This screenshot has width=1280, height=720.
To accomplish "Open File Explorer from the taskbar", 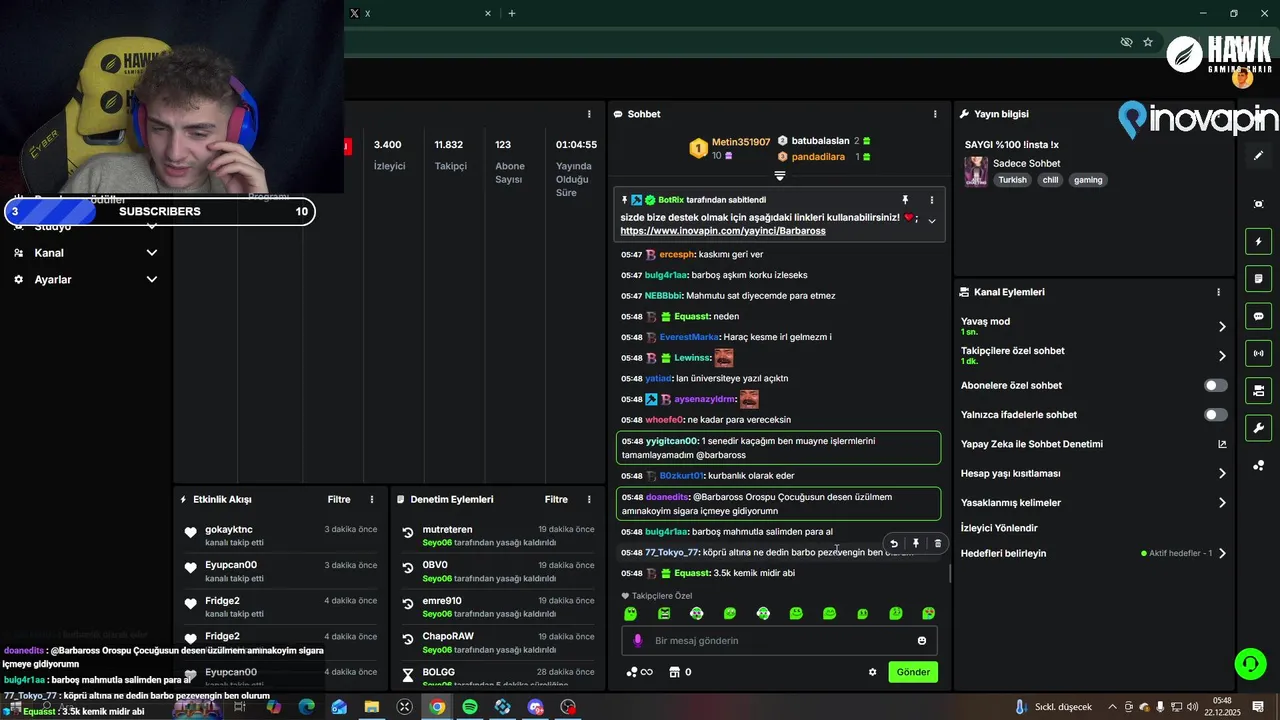I will point(371,707).
